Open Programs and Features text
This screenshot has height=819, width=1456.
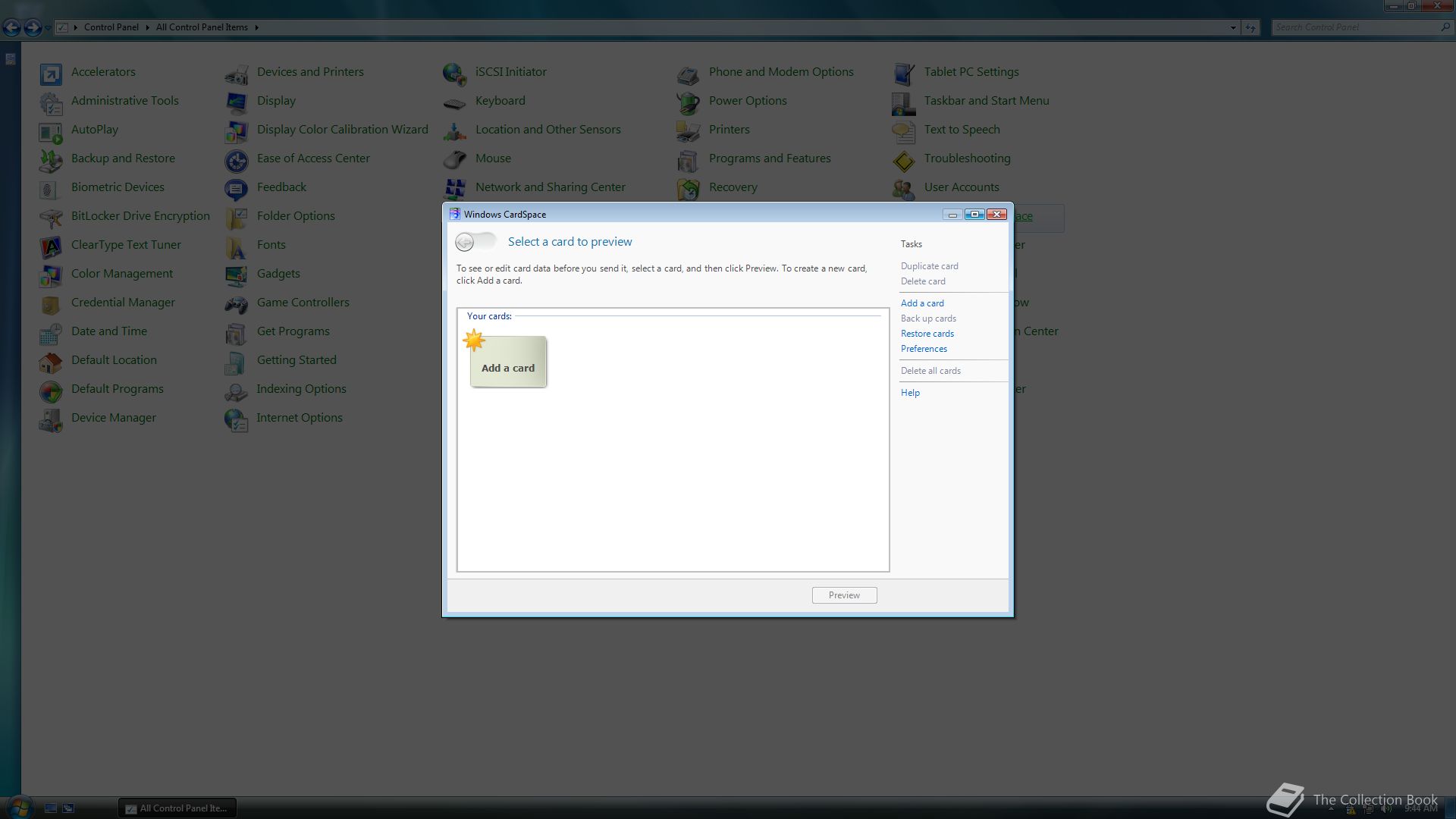coord(770,158)
